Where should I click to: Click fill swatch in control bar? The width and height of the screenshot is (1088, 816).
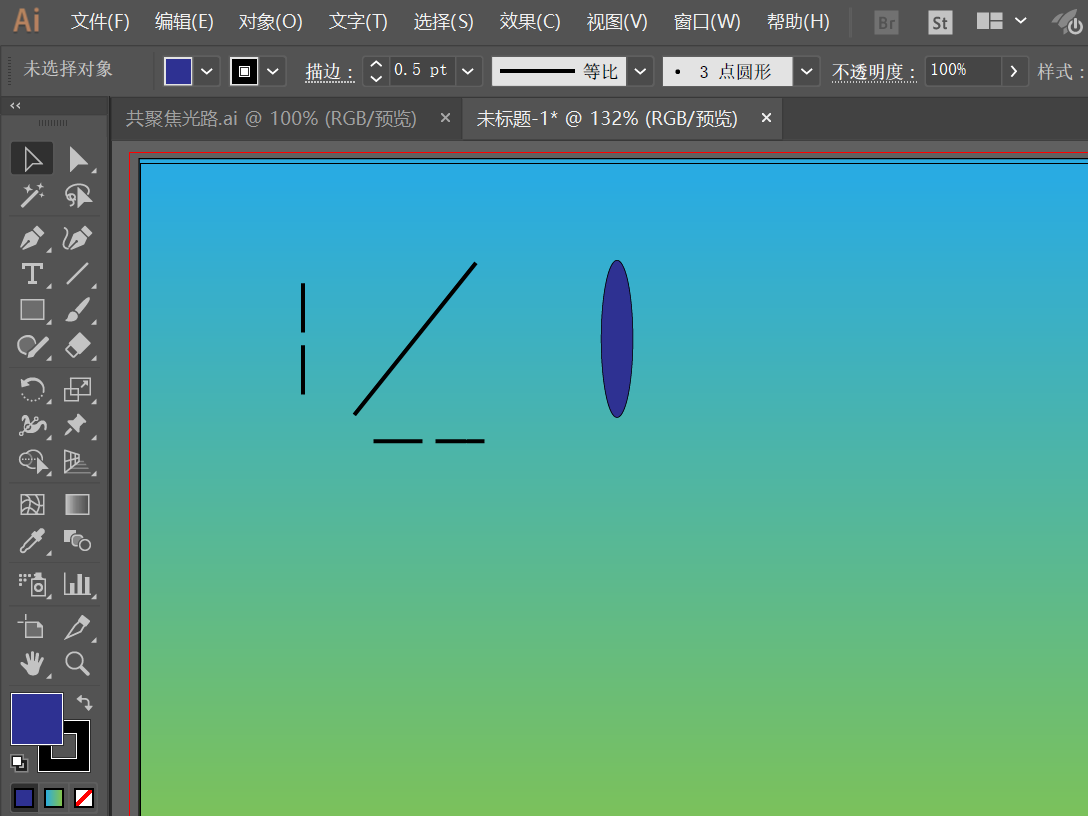point(178,71)
